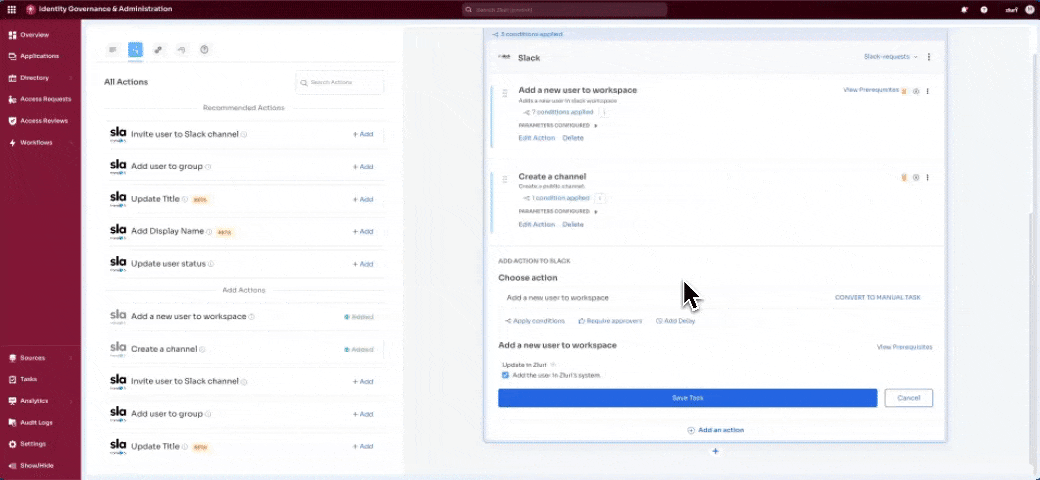1040x480 pixels.
Task: Click Add Delay link
Action: coord(675,321)
